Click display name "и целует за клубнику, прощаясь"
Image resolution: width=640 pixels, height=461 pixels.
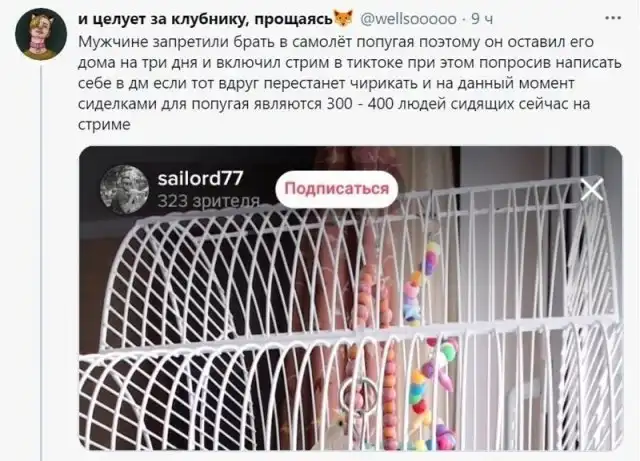205,19
